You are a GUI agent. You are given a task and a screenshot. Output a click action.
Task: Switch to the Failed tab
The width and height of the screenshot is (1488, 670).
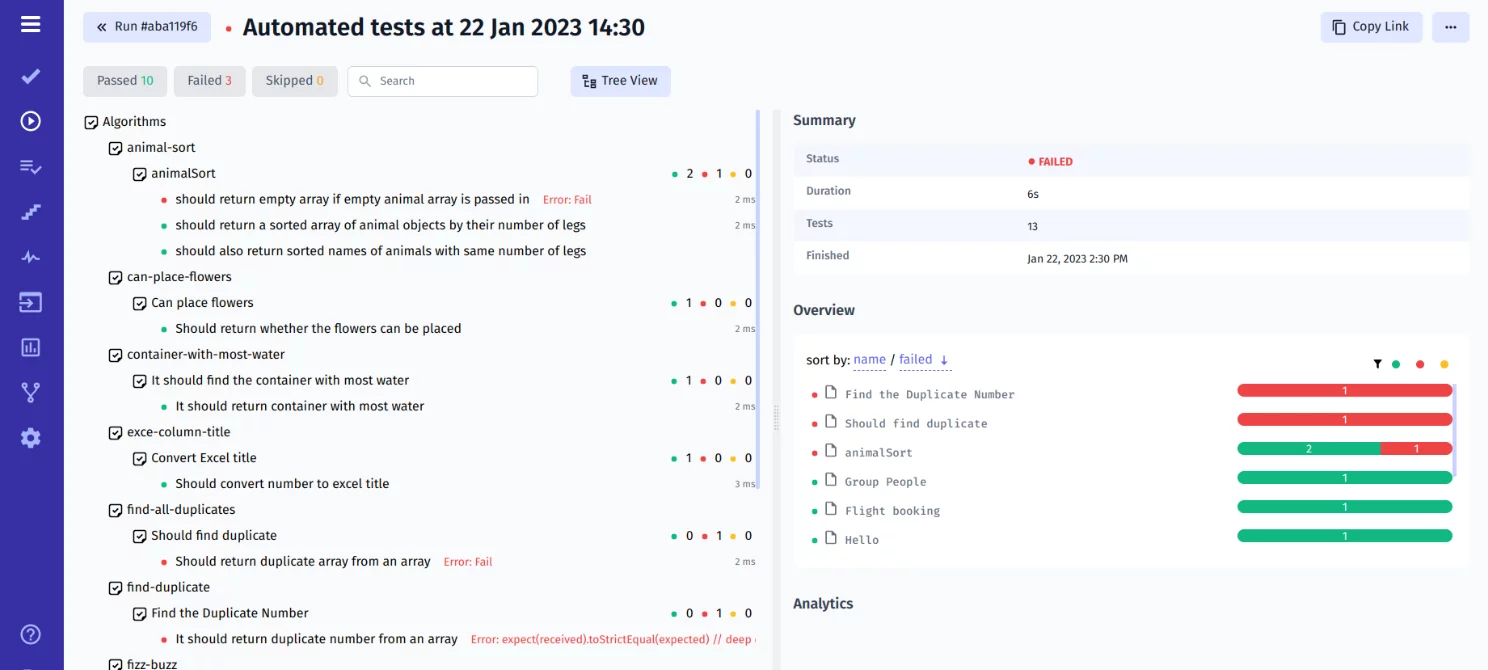tap(209, 81)
